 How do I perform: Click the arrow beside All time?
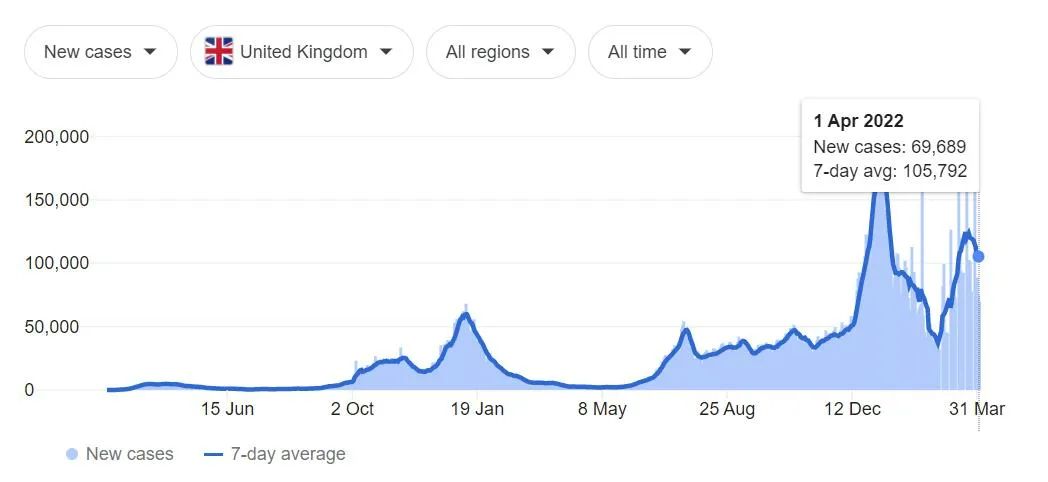(x=684, y=52)
